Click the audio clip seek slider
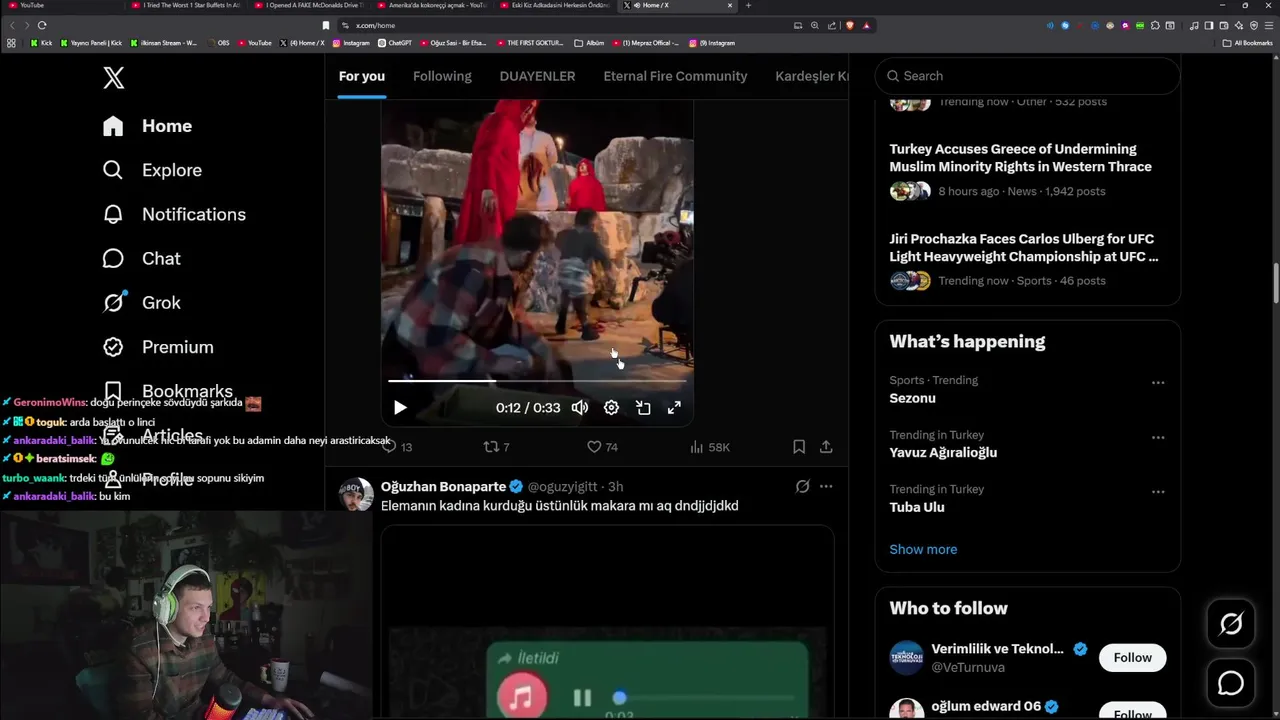This screenshot has width=1280, height=720. 705,698
